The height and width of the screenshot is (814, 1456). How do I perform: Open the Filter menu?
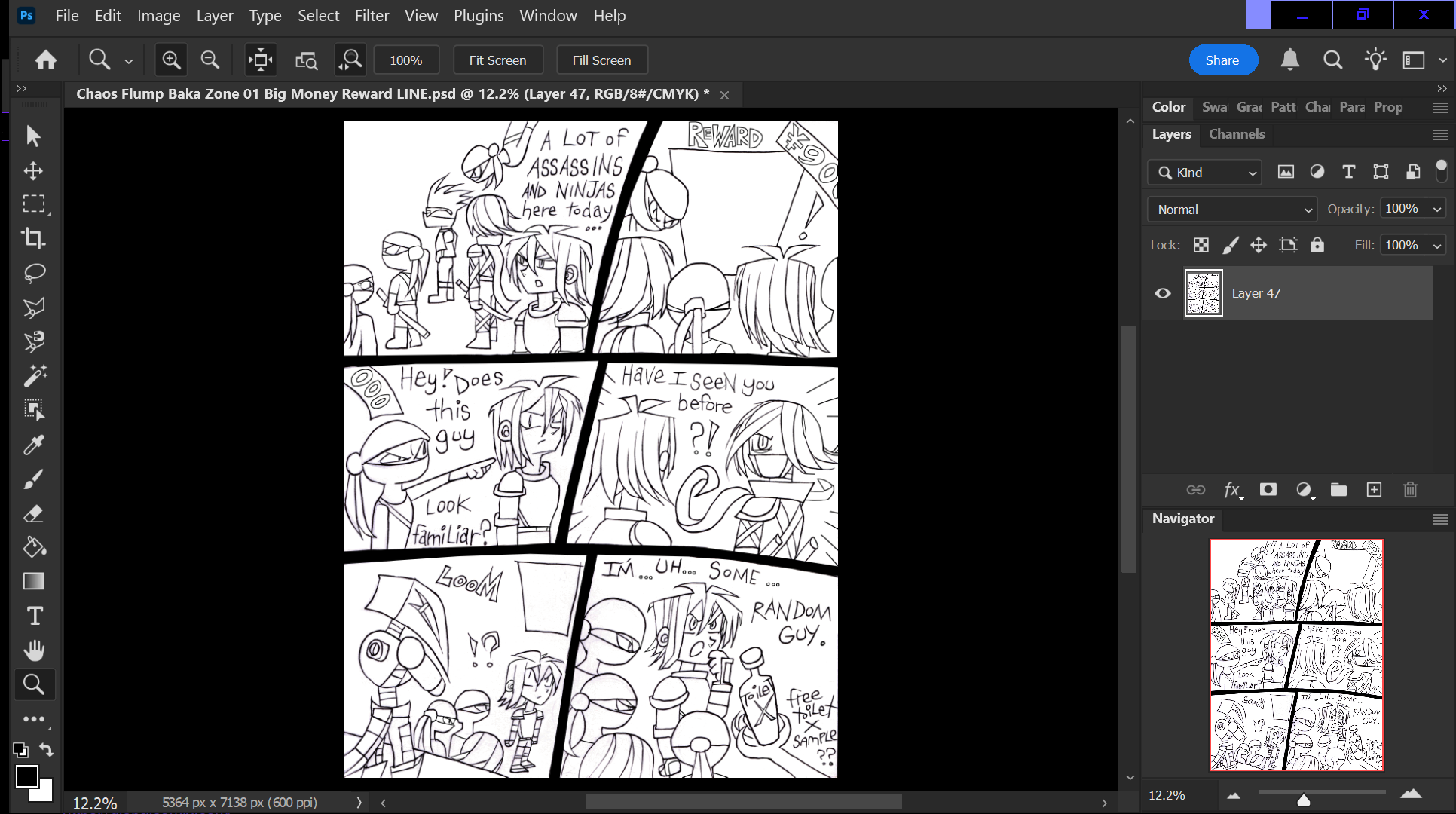(x=372, y=16)
